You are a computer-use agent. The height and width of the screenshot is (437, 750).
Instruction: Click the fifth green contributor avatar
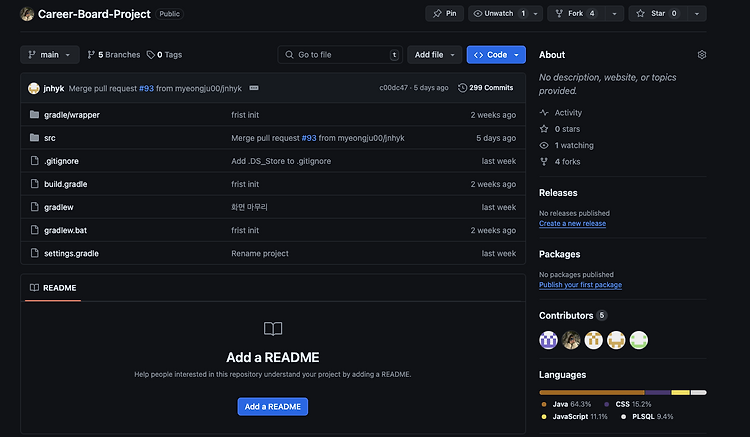click(639, 340)
